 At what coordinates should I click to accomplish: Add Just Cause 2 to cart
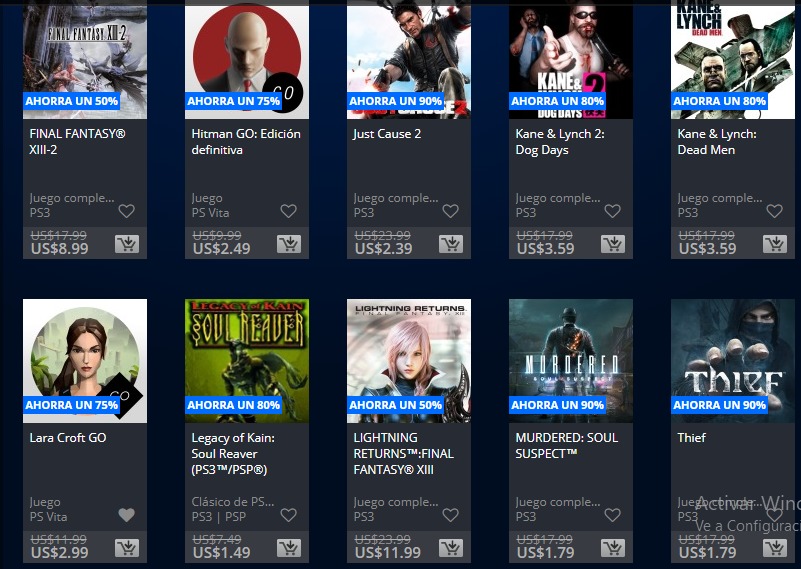point(451,244)
